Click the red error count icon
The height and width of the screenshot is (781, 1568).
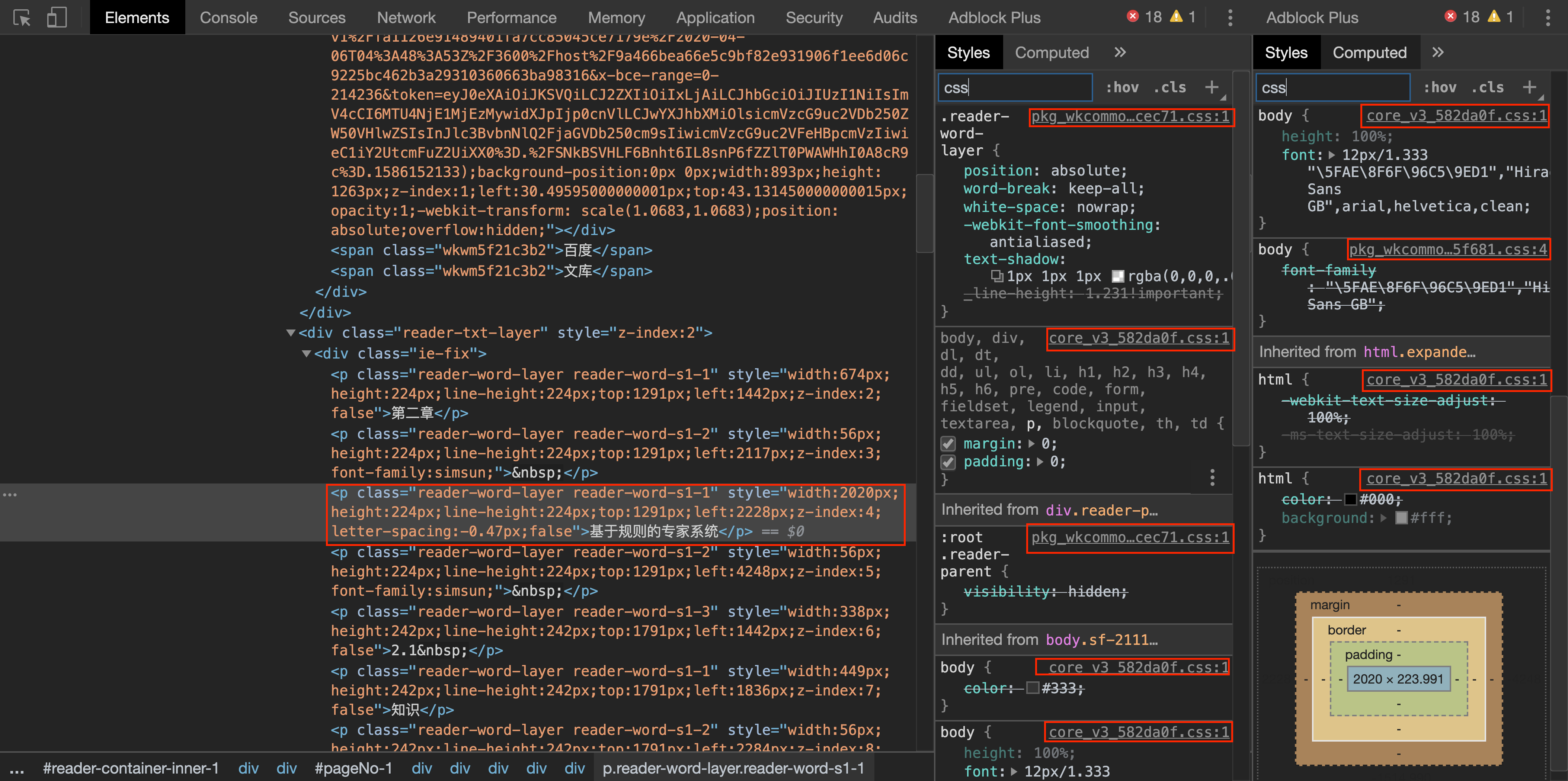(1132, 16)
